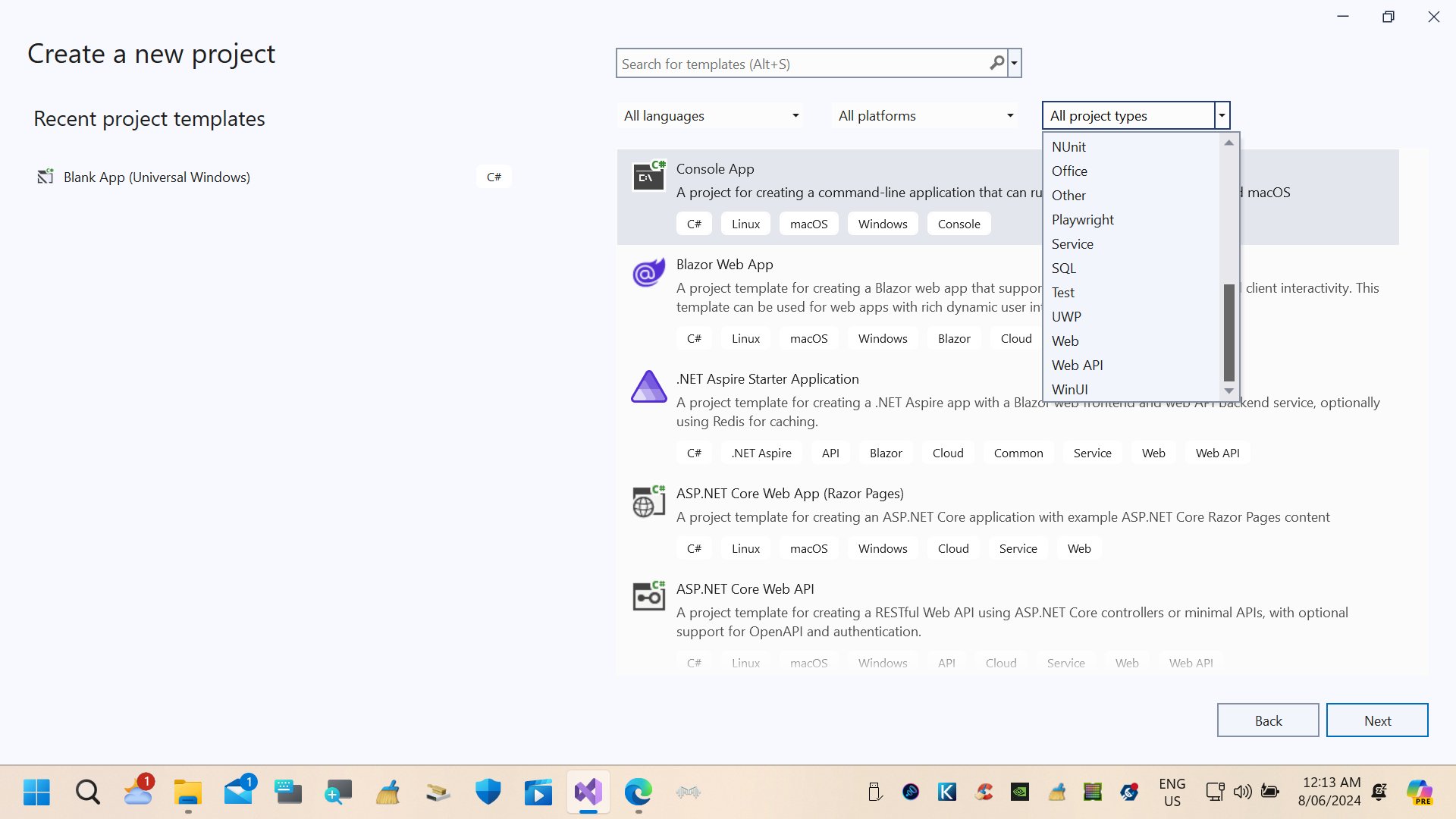
Task: Select Other from project types list
Action: (x=1132, y=195)
